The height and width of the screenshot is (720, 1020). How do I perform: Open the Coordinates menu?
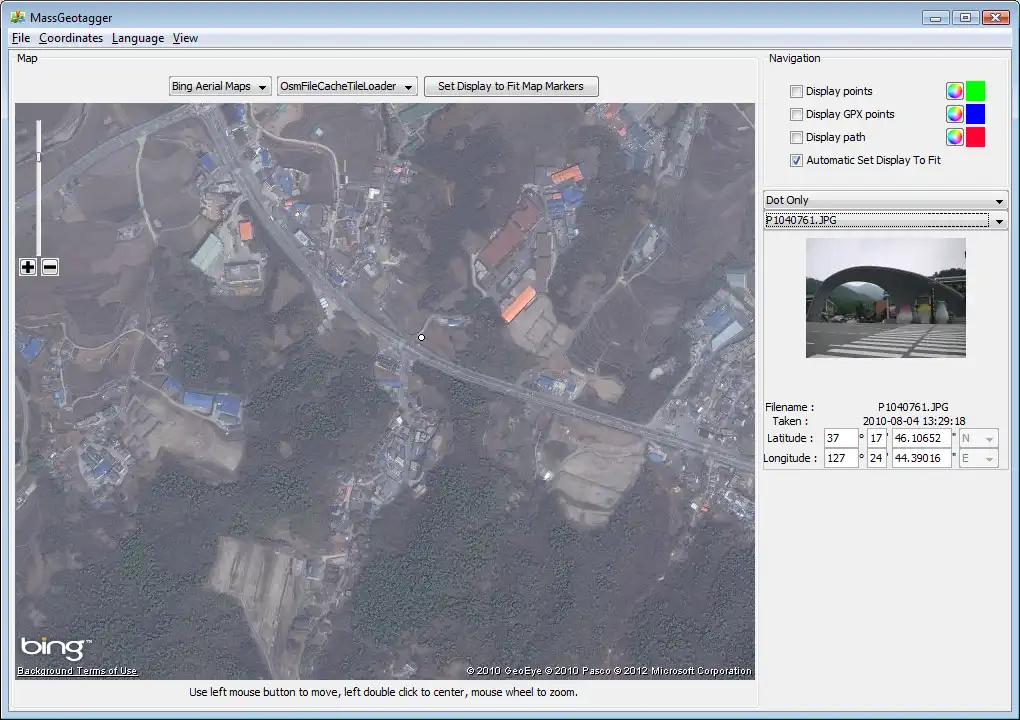[x=71, y=38]
